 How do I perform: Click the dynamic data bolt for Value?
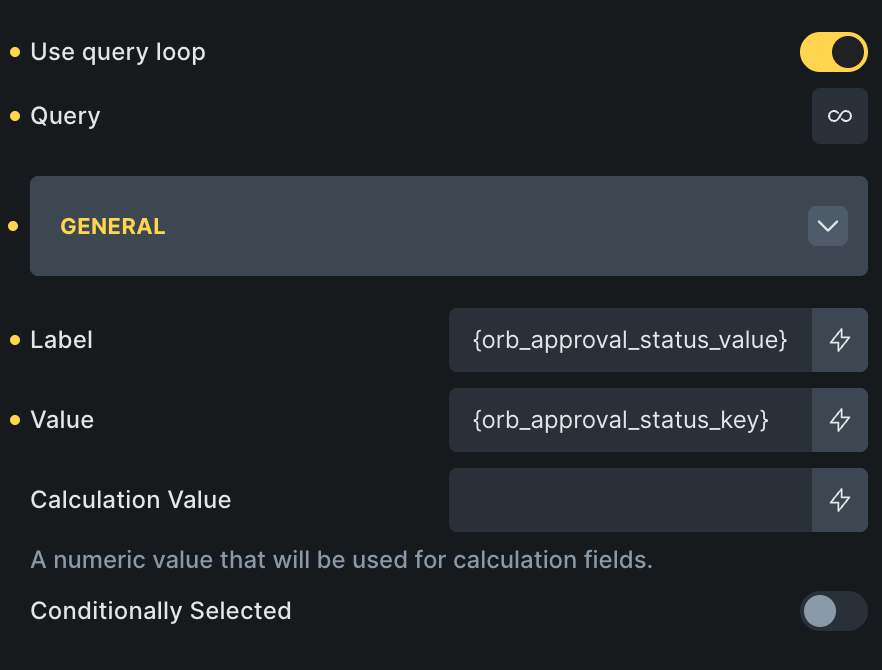(839, 420)
